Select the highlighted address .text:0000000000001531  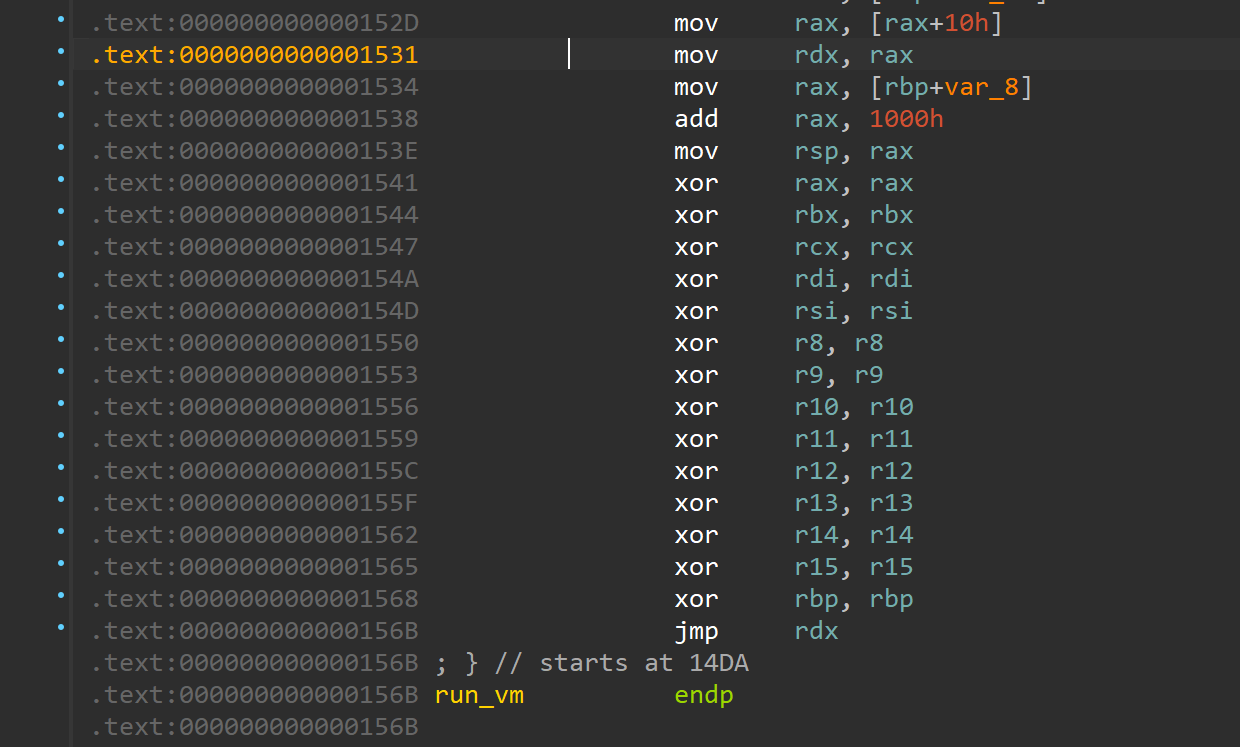pyautogui.click(x=254, y=55)
